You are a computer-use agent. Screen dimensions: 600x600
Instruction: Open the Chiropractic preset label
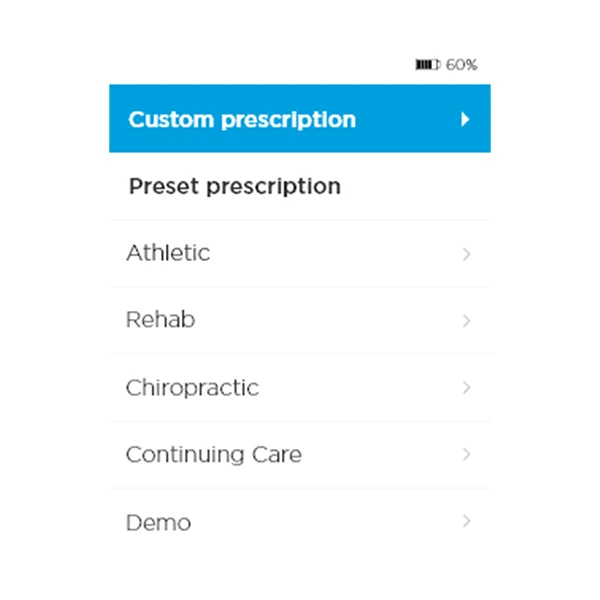click(x=192, y=388)
